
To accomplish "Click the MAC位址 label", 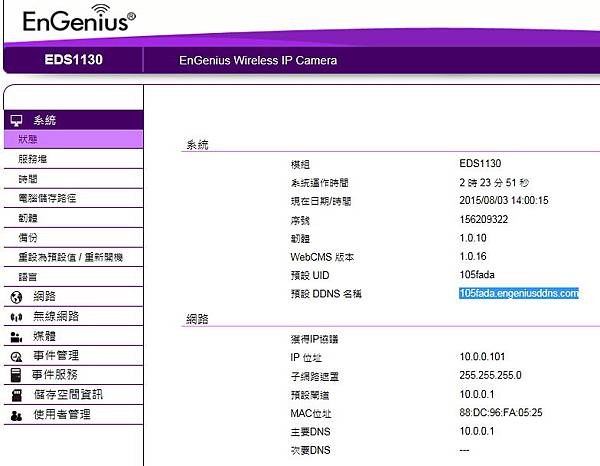I will pos(311,413).
